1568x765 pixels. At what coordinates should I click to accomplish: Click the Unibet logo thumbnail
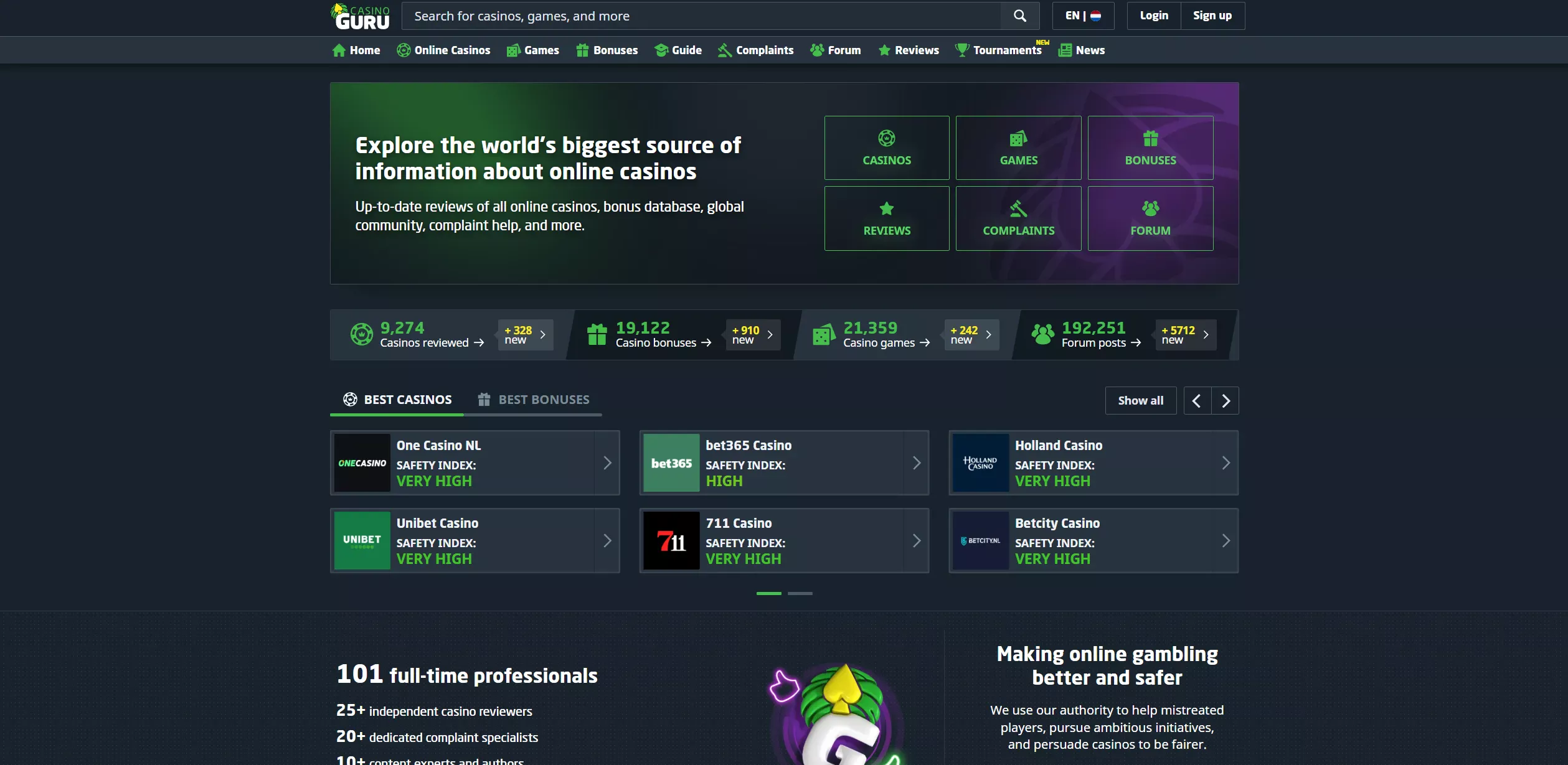click(x=362, y=540)
